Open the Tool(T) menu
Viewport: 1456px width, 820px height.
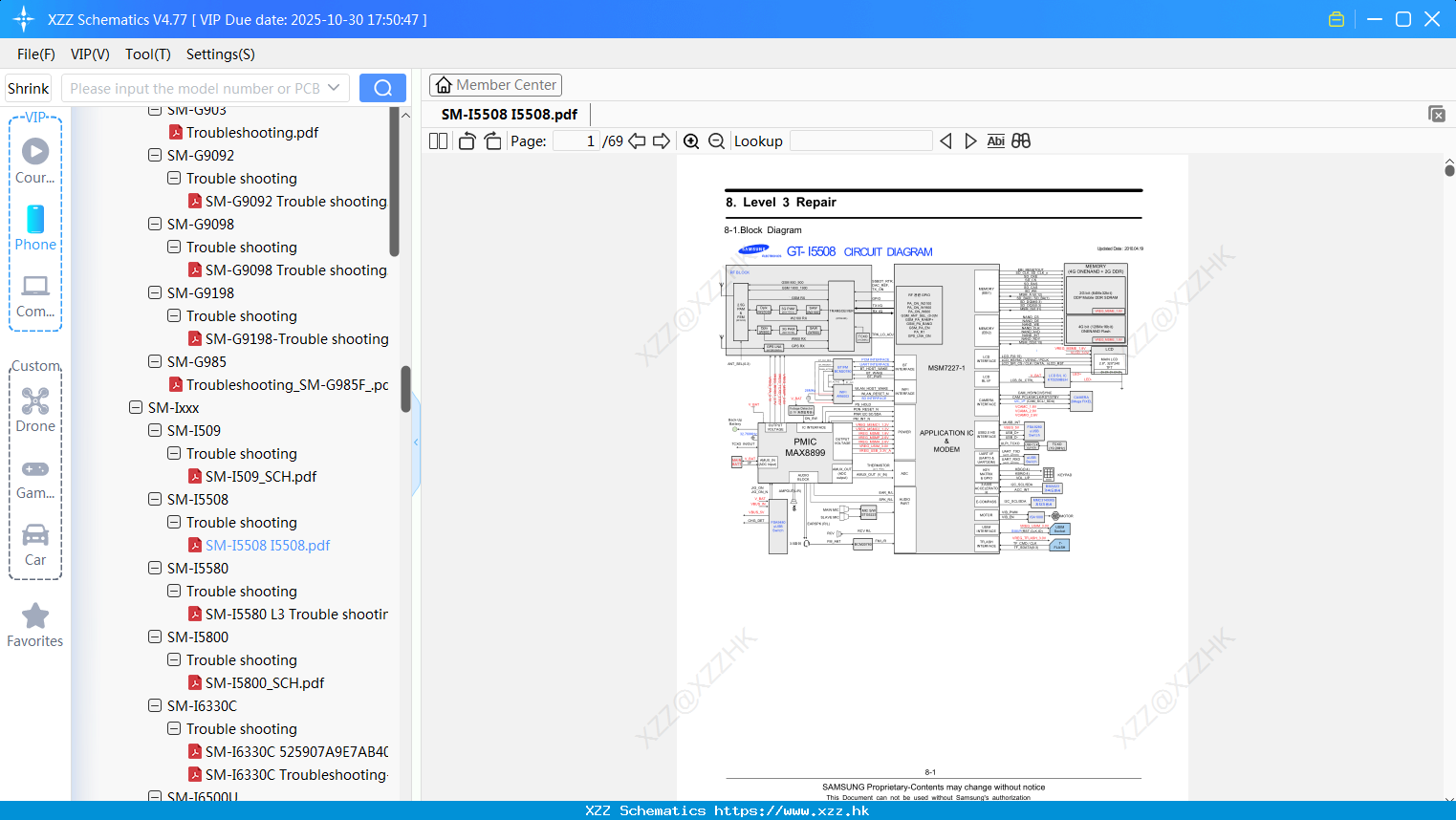(x=148, y=54)
